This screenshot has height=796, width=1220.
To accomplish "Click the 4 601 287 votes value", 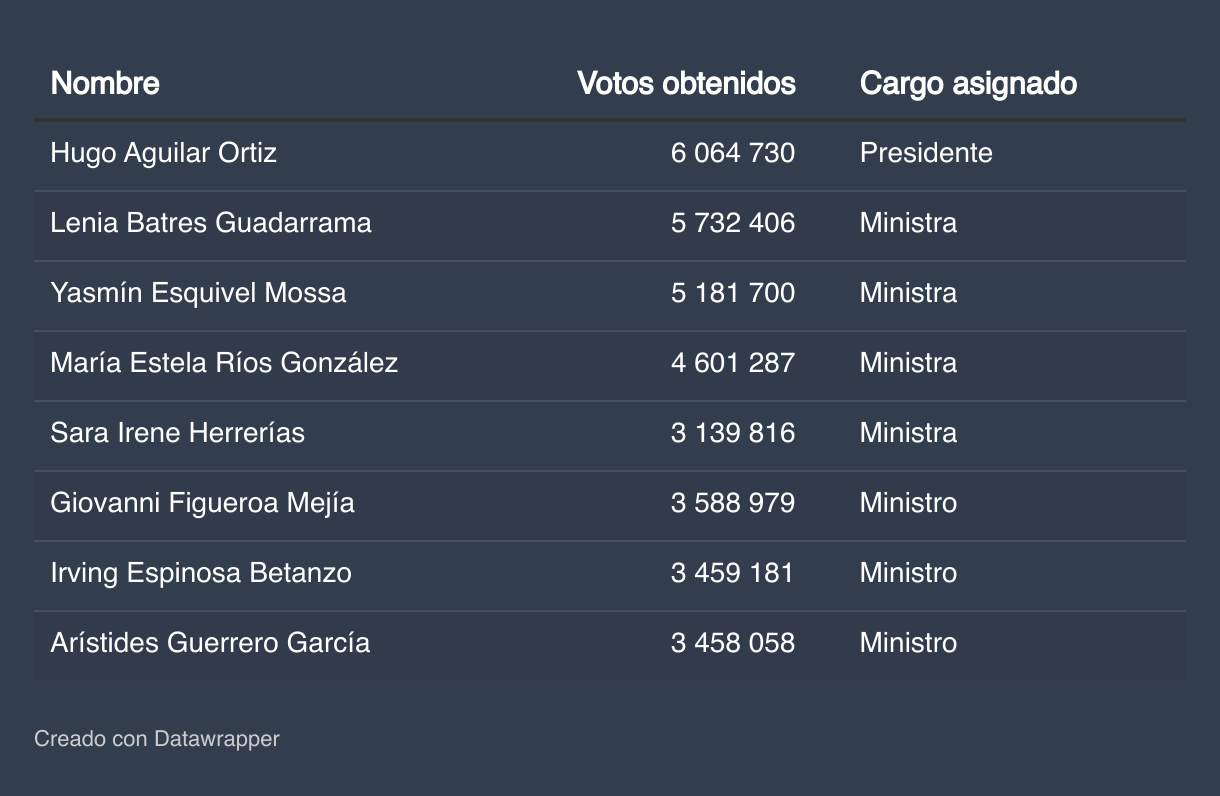I will (x=732, y=363).
